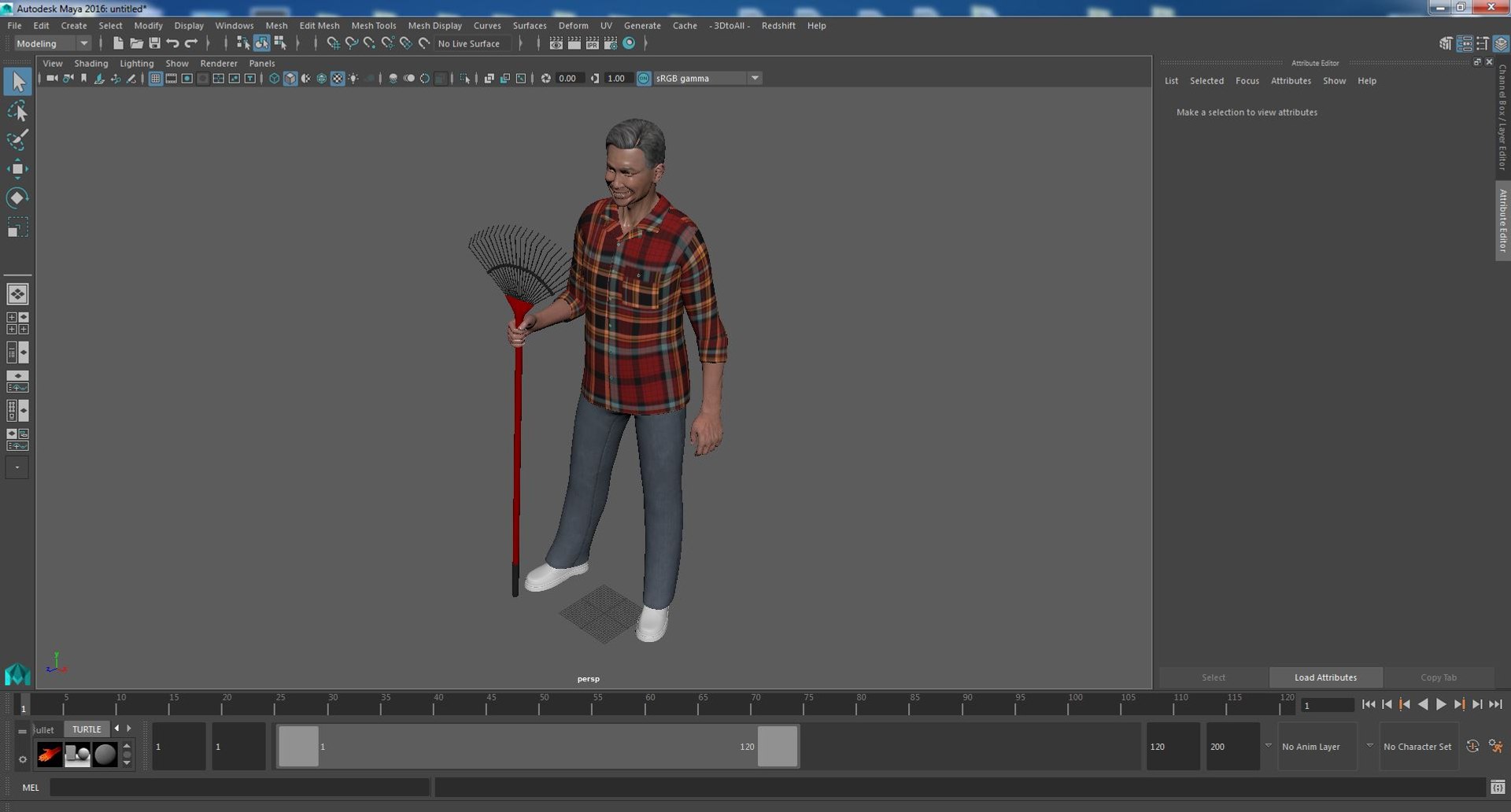The image size is (1511, 812).
Task: Open the Attributes menu in Attribute Editor
Action: pyautogui.click(x=1291, y=80)
